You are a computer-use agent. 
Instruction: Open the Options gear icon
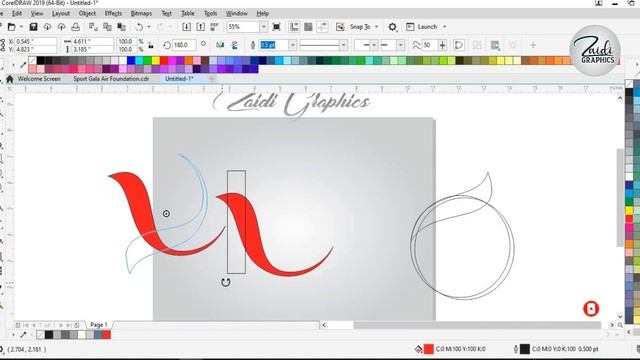pos(392,27)
